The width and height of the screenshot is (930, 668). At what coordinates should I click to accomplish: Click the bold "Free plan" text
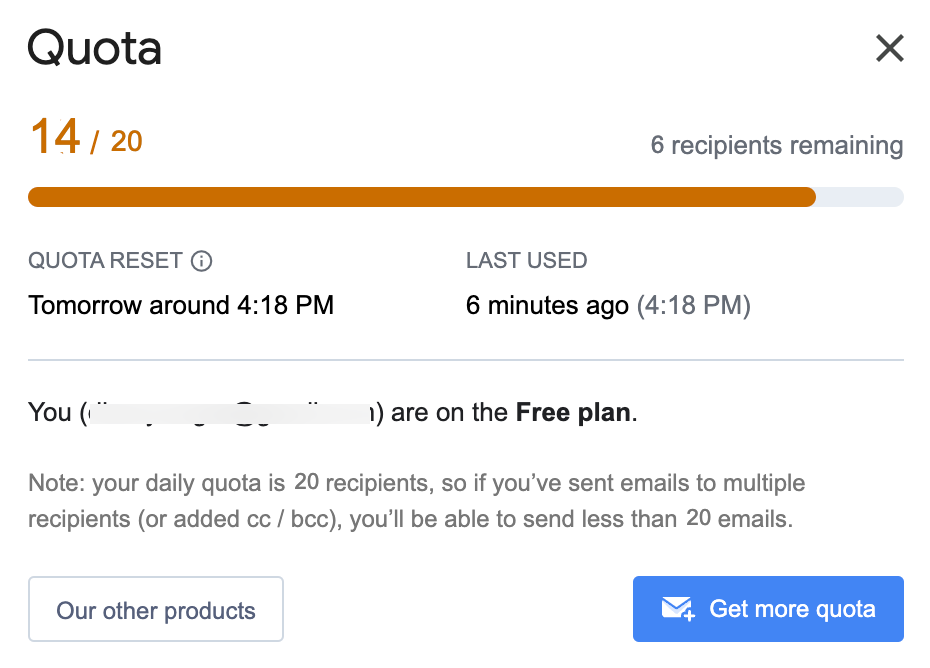pyautogui.click(x=575, y=412)
